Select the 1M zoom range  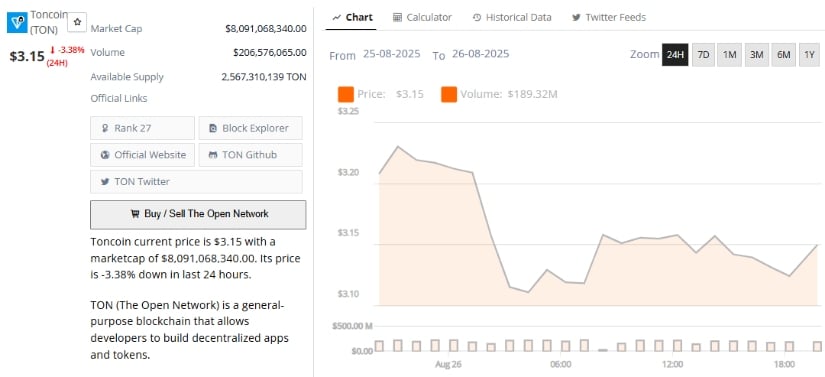[729, 55]
